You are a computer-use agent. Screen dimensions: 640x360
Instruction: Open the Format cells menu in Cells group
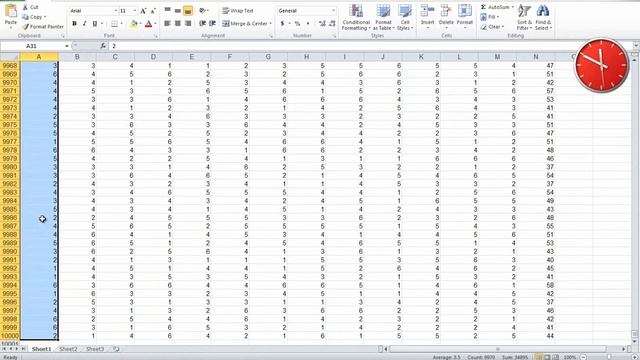(x=464, y=16)
